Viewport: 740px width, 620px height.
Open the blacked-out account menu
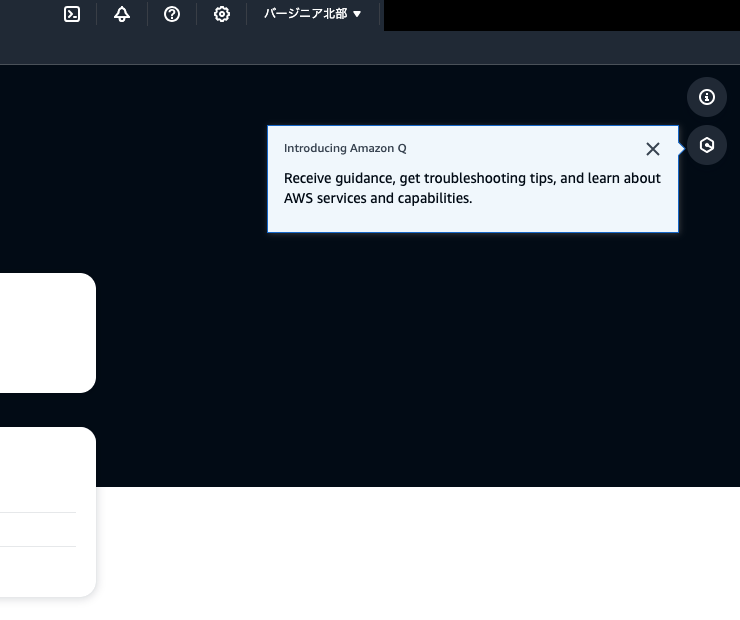click(x=560, y=15)
